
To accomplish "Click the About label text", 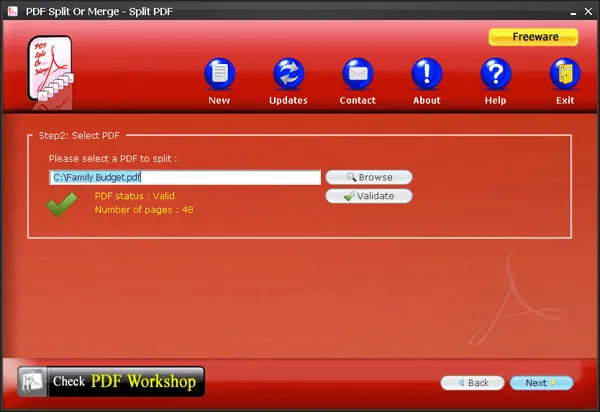I will (x=427, y=100).
